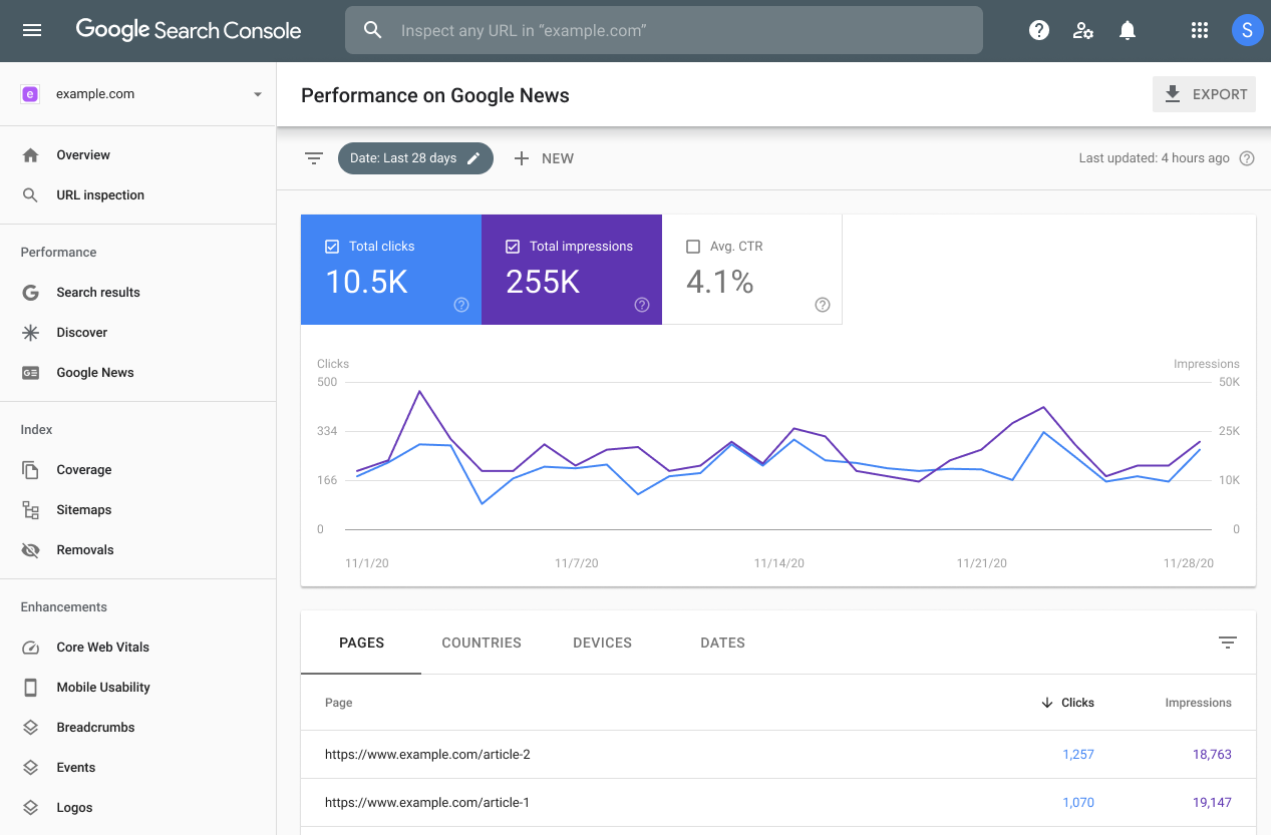Click the filter icon beside the date chip

coord(314,158)
